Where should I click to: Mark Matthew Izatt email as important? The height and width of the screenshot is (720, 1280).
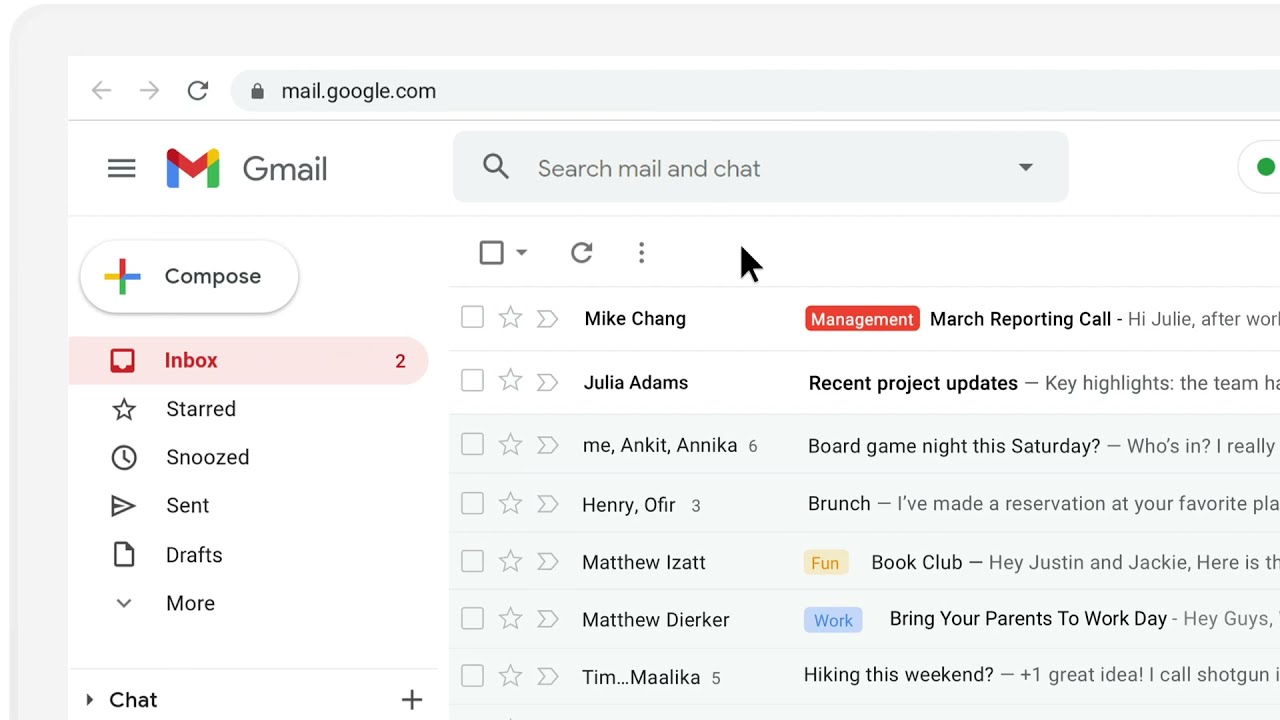(x=547, y=563)
